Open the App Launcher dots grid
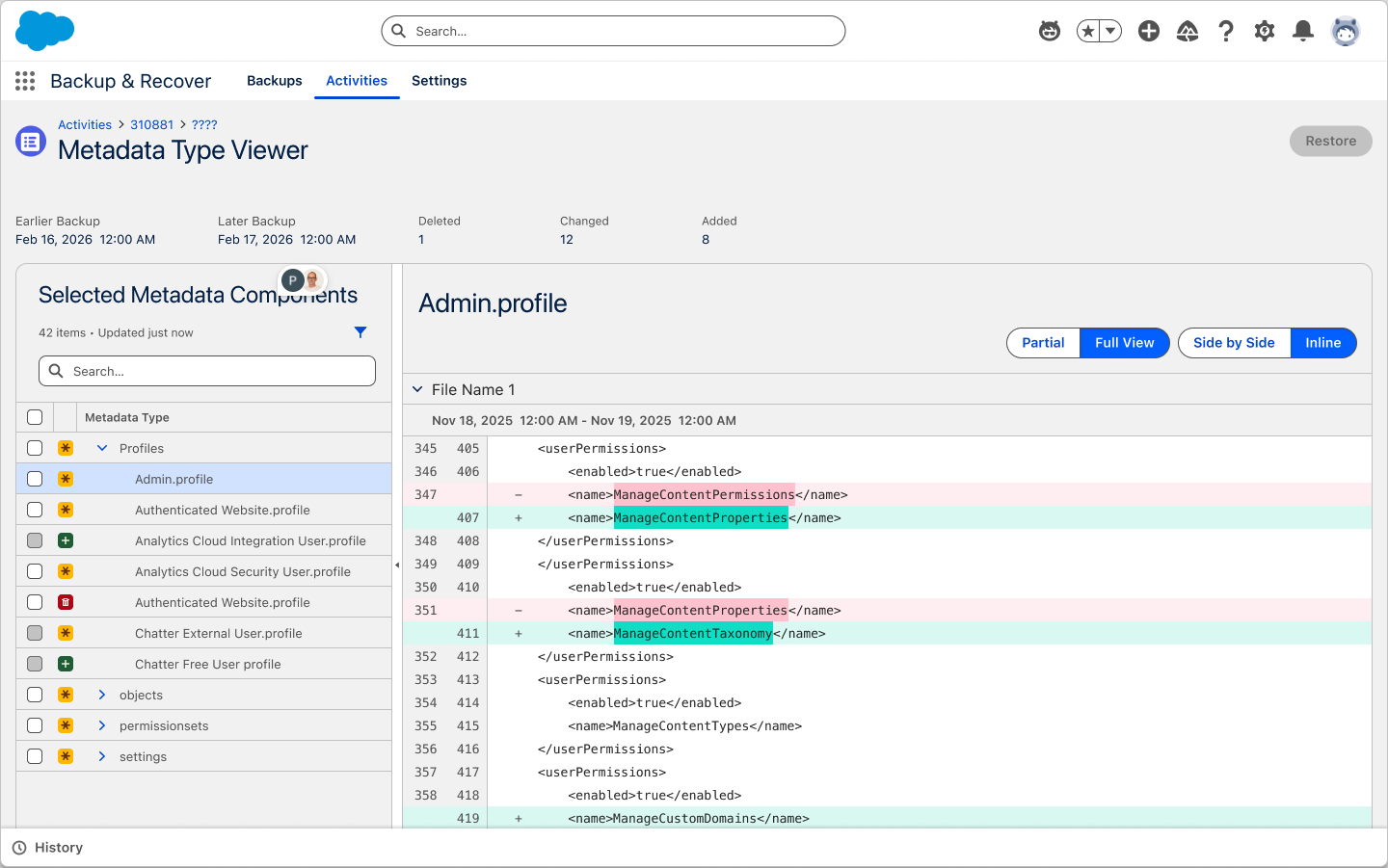Image resolution: width=1388 pixels, height=868 pixels. (x=25, y=81)
